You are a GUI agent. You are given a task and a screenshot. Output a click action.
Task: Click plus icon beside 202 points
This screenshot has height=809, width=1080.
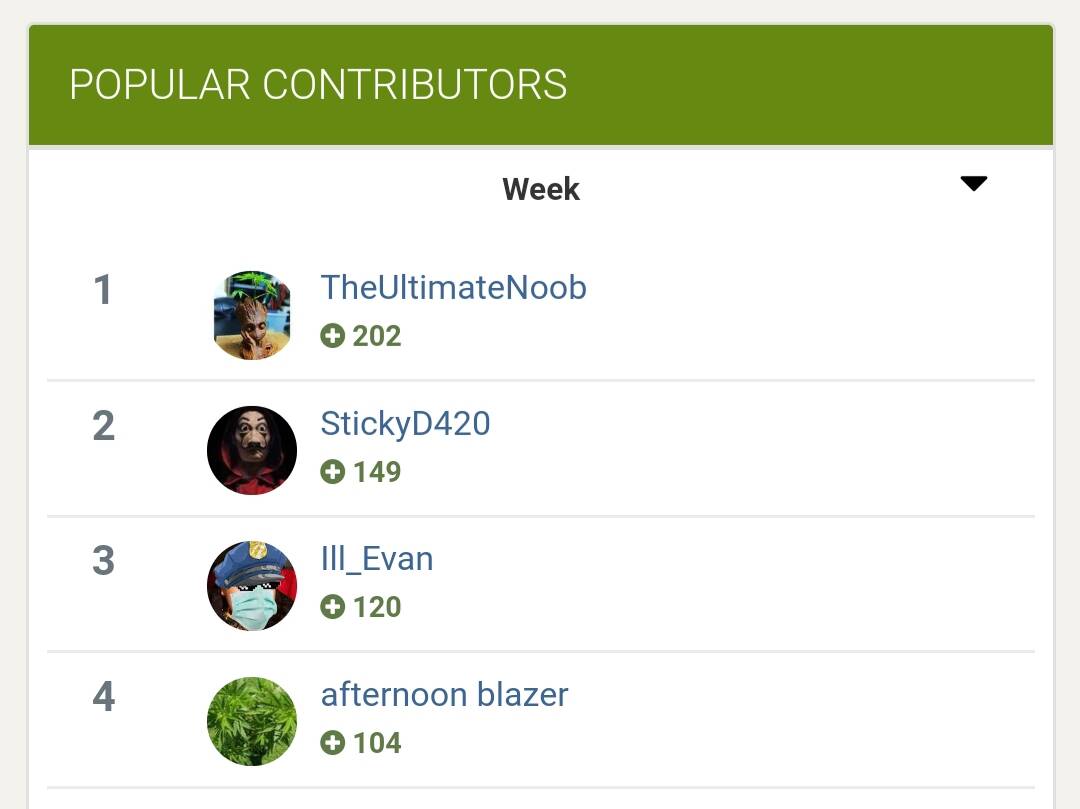pos(333,336)
